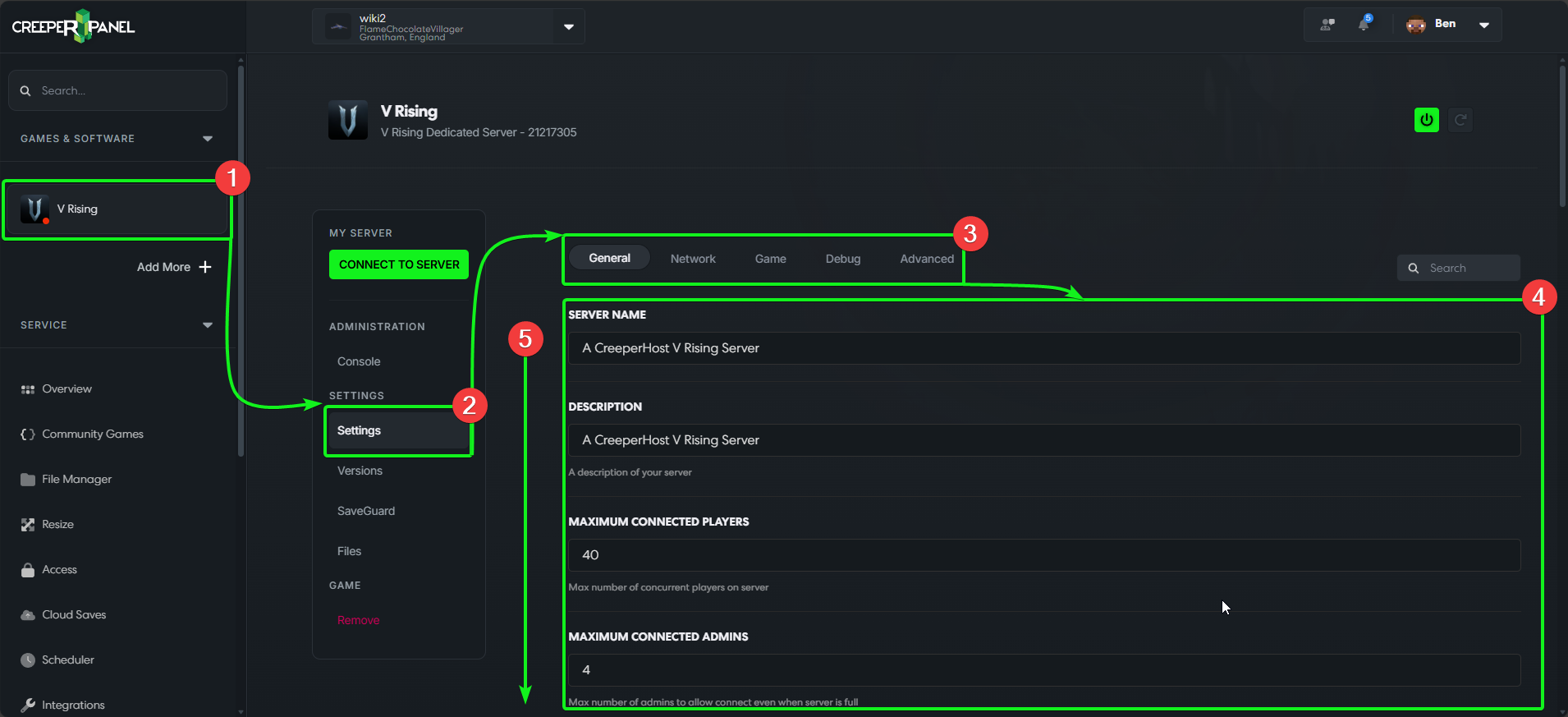Image resolution: width=1568 pixels, height=717 pixels.
Task: Switch to the Network tab
Action: pos(693,259)
